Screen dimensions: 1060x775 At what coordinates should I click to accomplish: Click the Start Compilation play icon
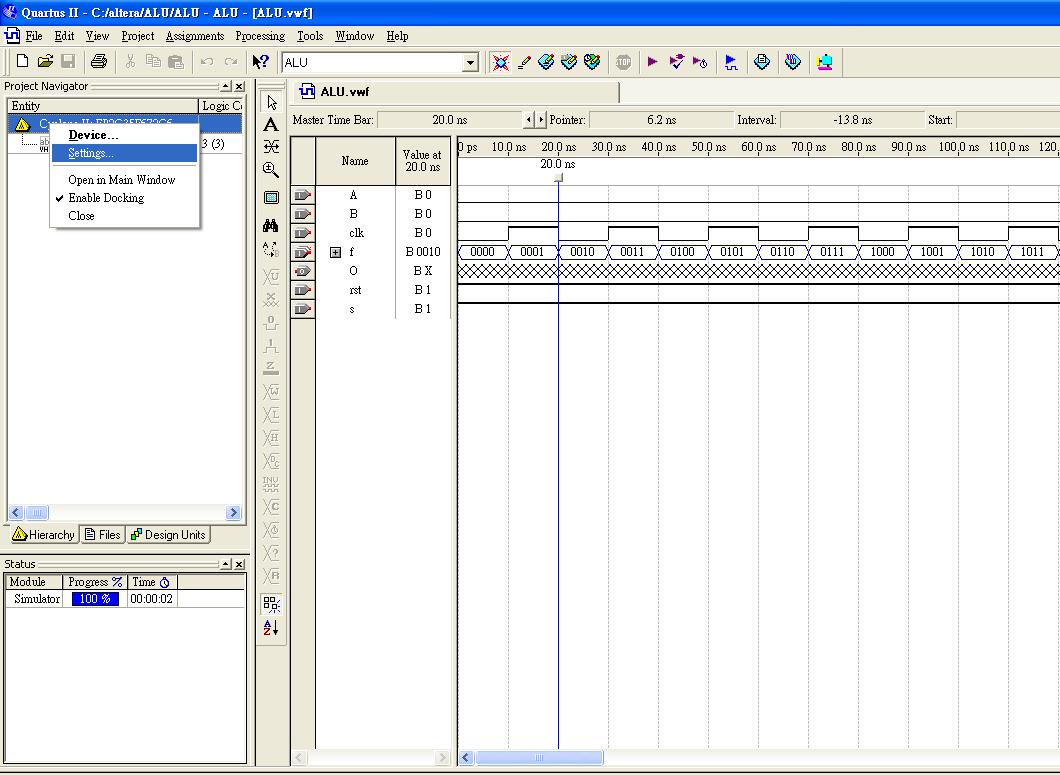tap(652, 62)
